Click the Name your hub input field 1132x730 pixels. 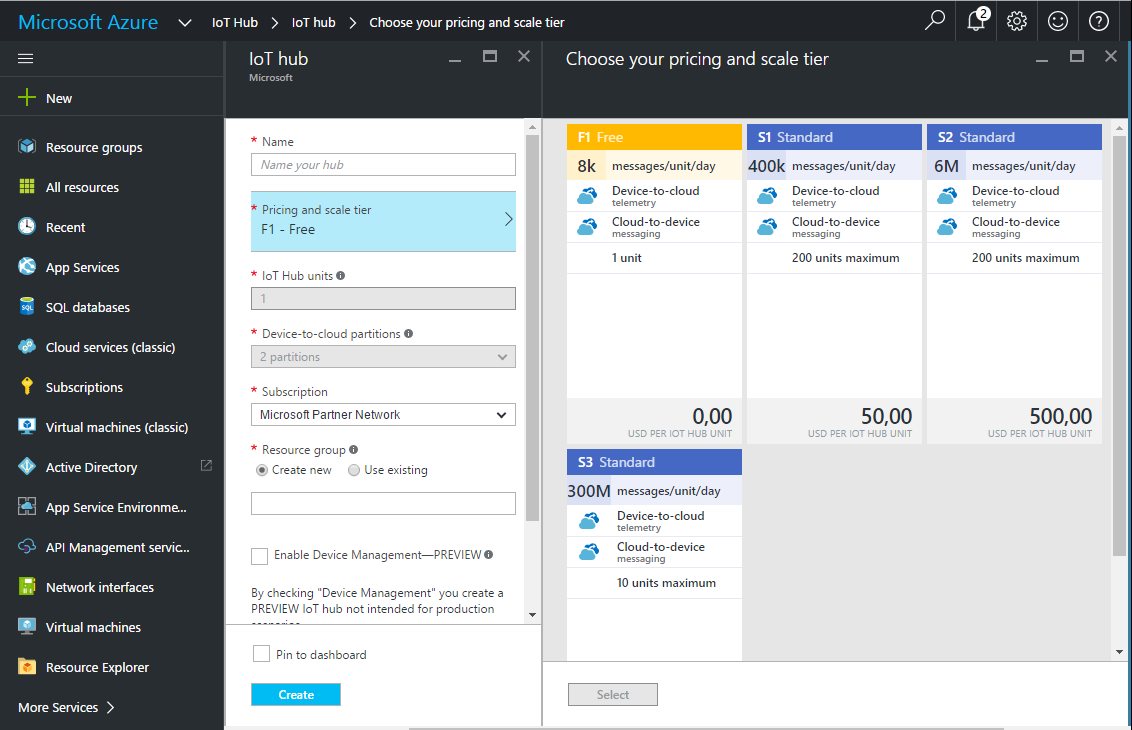[x=383, y=164]
